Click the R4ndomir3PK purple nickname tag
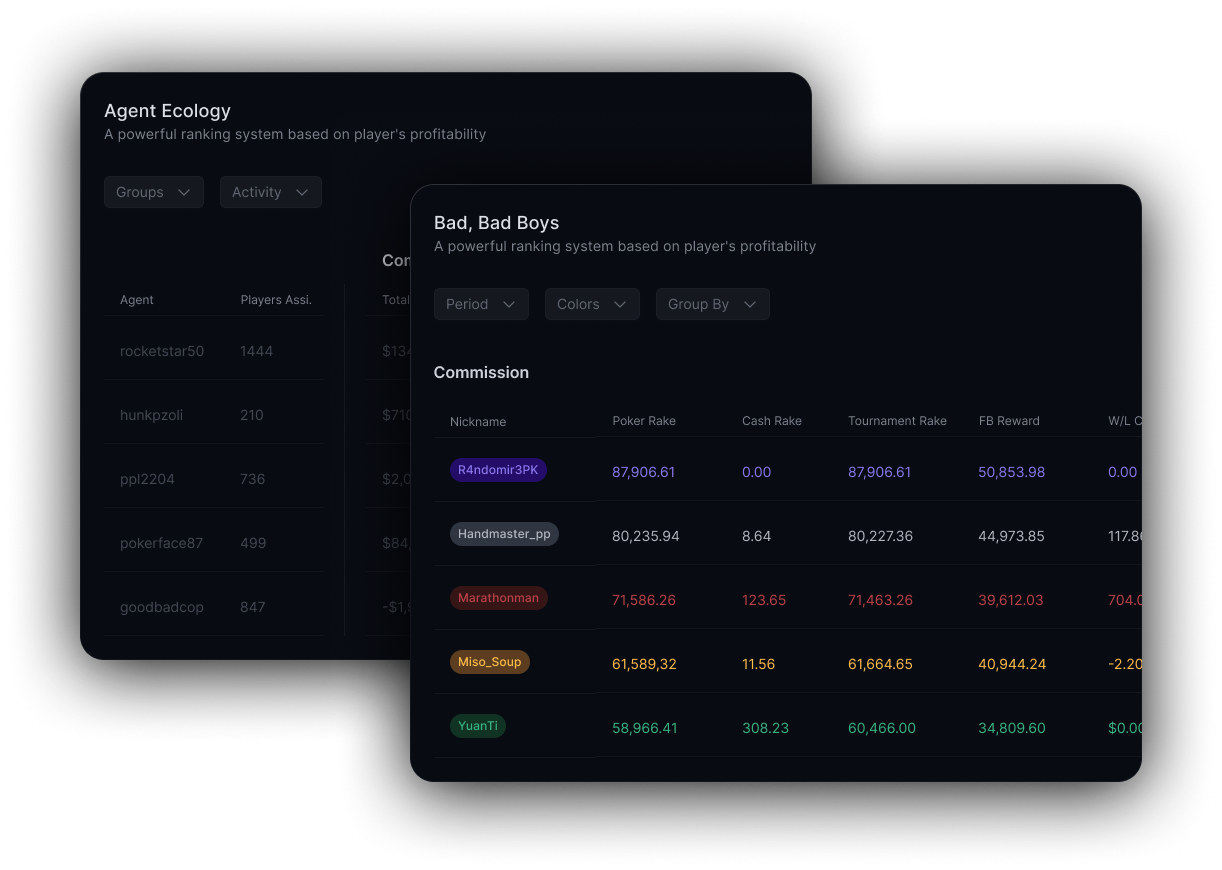 (498, 470)
